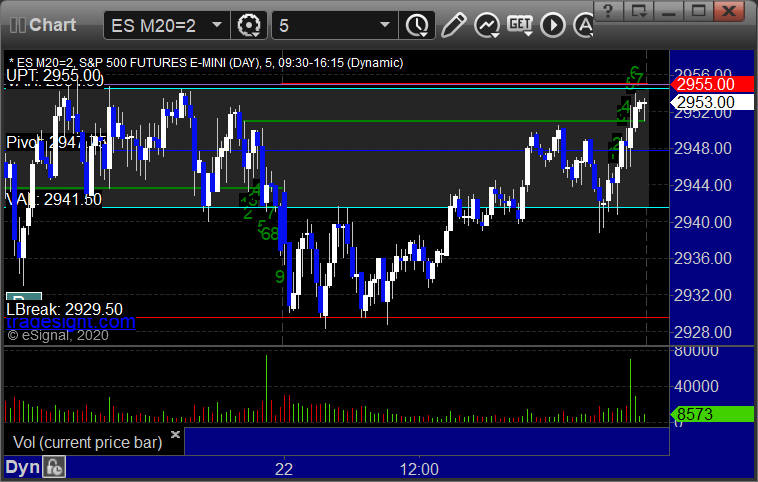Click the © eSignal, 2020 copyright text
Screen dimensions: 758x482
click(58, 335)
